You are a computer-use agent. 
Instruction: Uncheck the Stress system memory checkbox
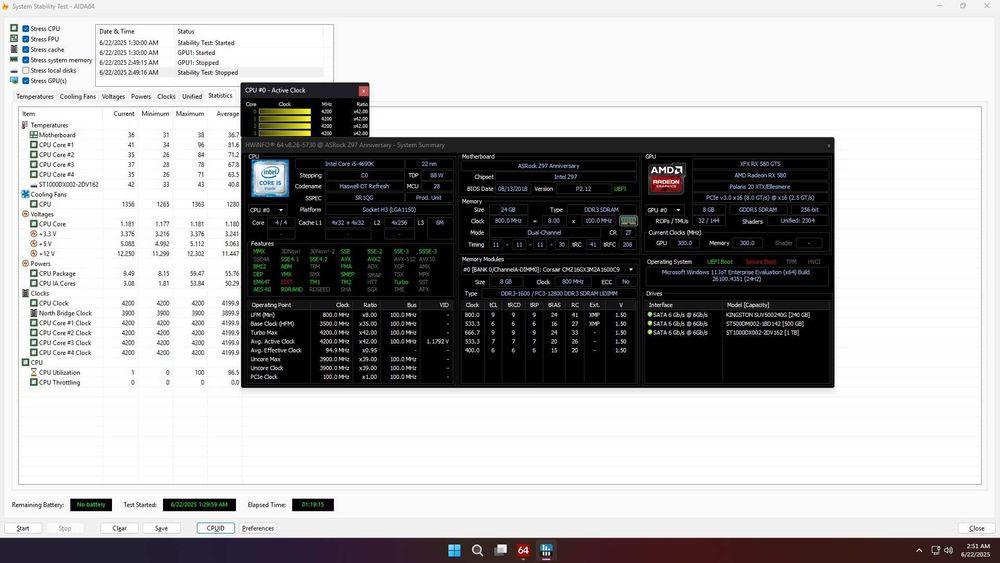(26, 60)
